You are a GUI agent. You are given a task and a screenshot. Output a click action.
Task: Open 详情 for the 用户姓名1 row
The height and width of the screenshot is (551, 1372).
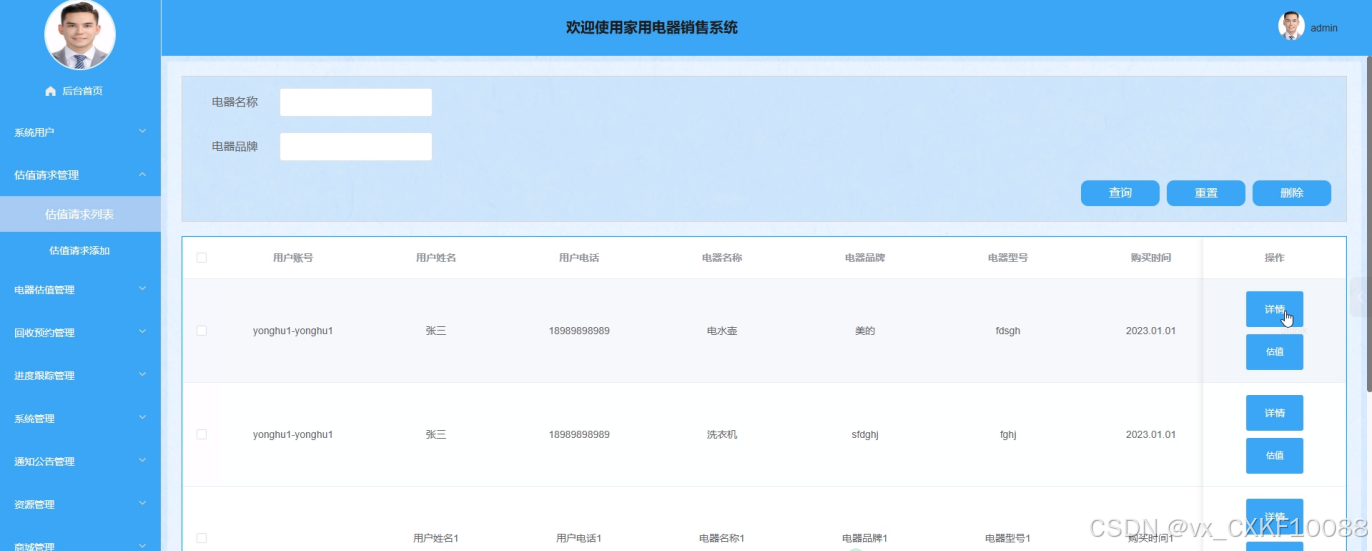click(x=1274, y=516)
